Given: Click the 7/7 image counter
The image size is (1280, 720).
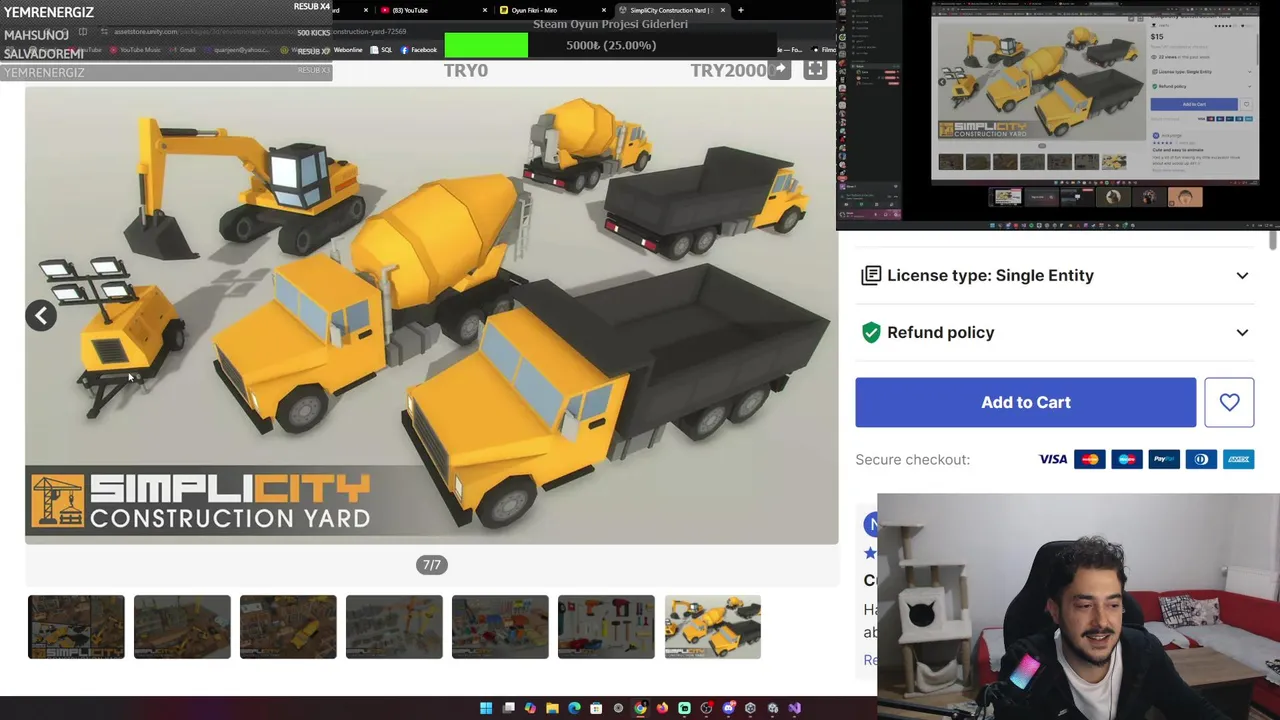Looking at the screenshot, I should click(431, 565).
